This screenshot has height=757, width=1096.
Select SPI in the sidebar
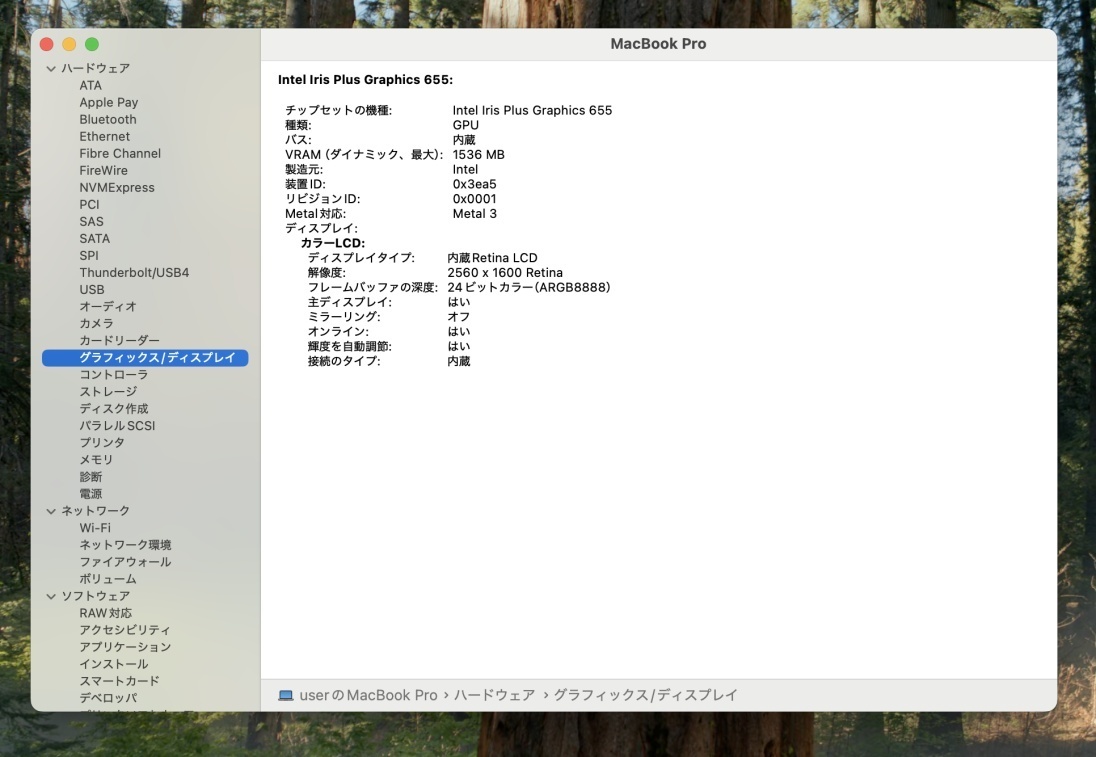pyautogui.click(x=89, y=255)
